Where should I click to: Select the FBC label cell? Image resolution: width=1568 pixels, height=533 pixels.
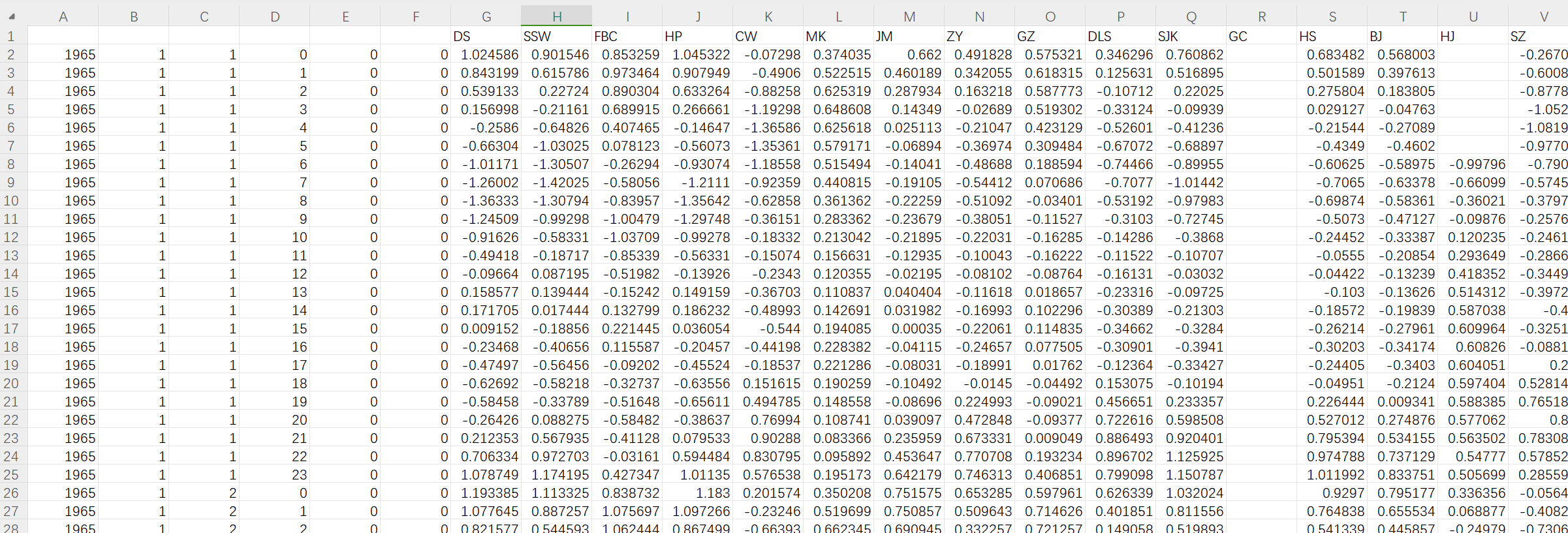coord(627,37)
